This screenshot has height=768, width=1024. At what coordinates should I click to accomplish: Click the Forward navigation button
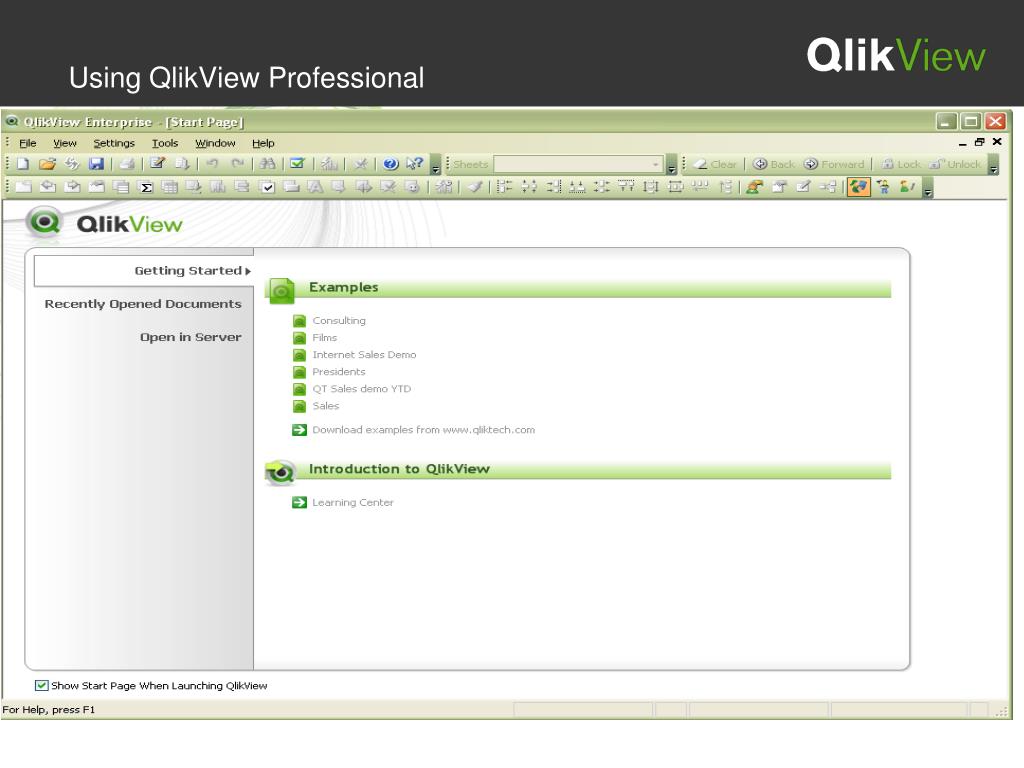point(834,165)
